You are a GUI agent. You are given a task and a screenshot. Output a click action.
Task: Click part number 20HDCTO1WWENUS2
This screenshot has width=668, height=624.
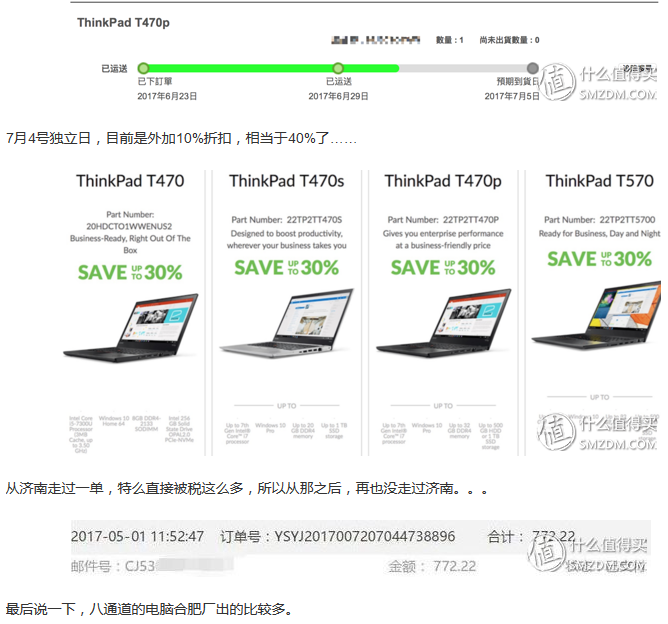[129, 226]
